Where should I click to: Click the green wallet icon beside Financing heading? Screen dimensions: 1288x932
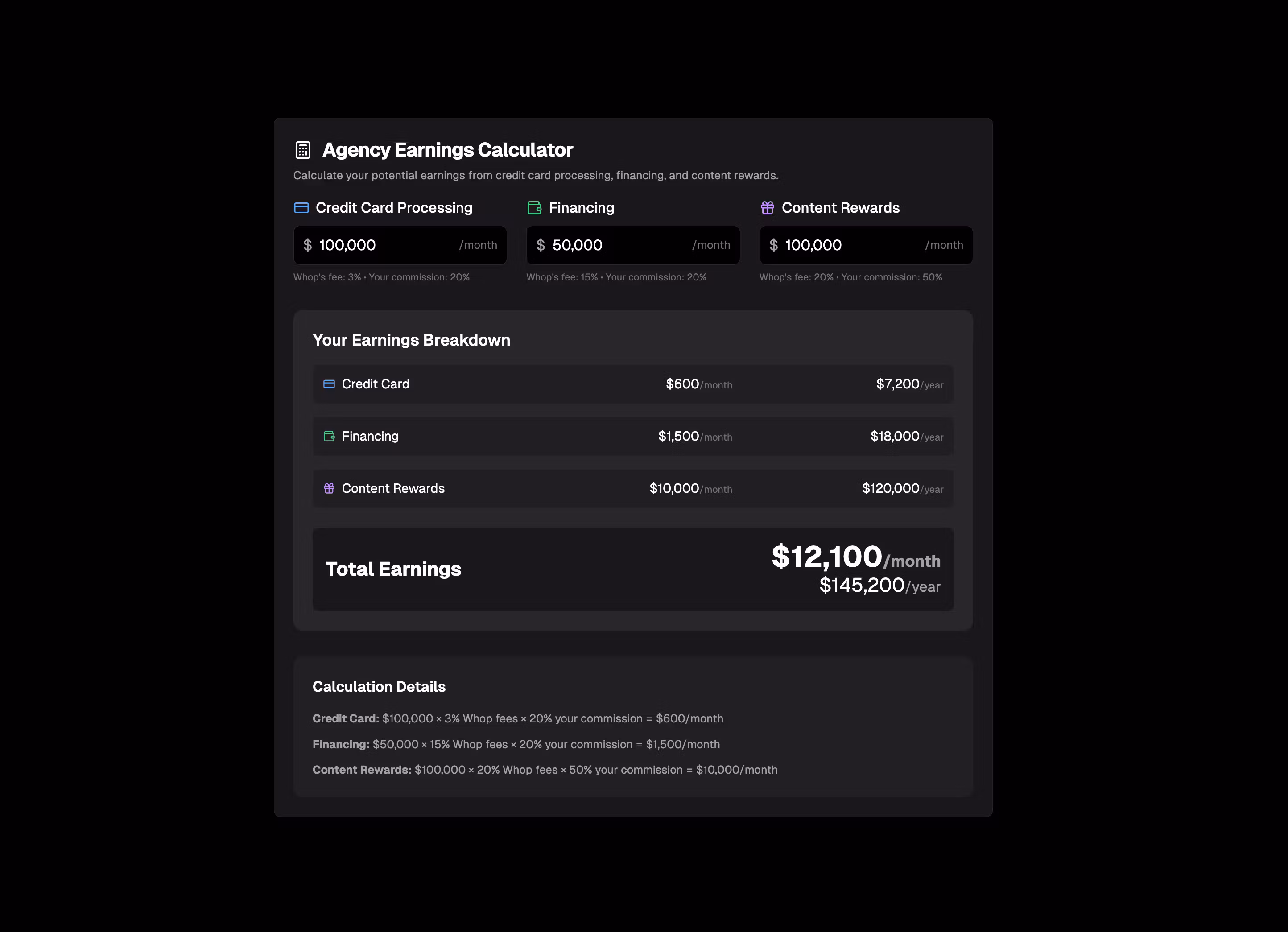pyautogui.click(x=534, y=208)
